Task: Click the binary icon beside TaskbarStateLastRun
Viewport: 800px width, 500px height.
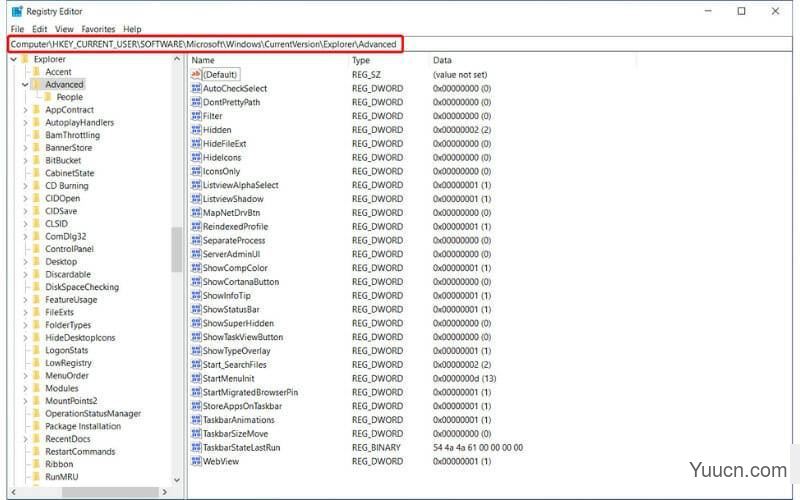Action: click(x=196, y=447)
